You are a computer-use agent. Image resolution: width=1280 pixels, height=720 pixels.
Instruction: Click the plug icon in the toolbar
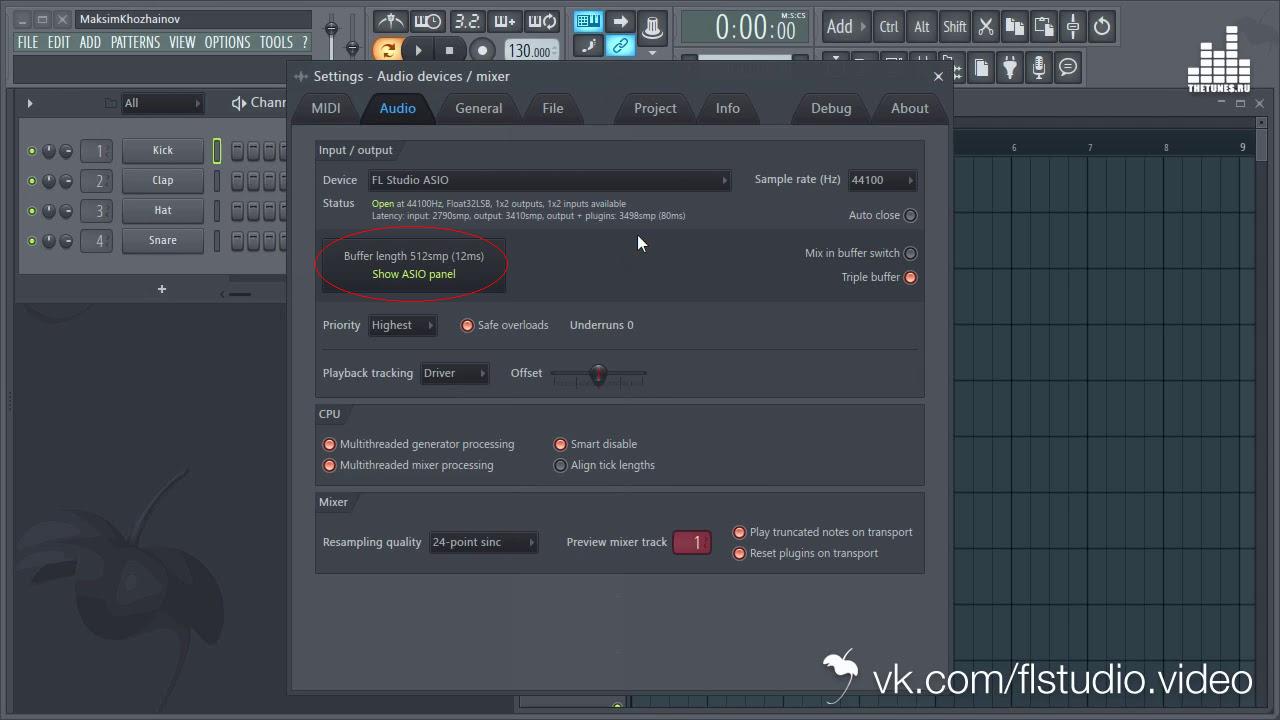[1010, 68]
